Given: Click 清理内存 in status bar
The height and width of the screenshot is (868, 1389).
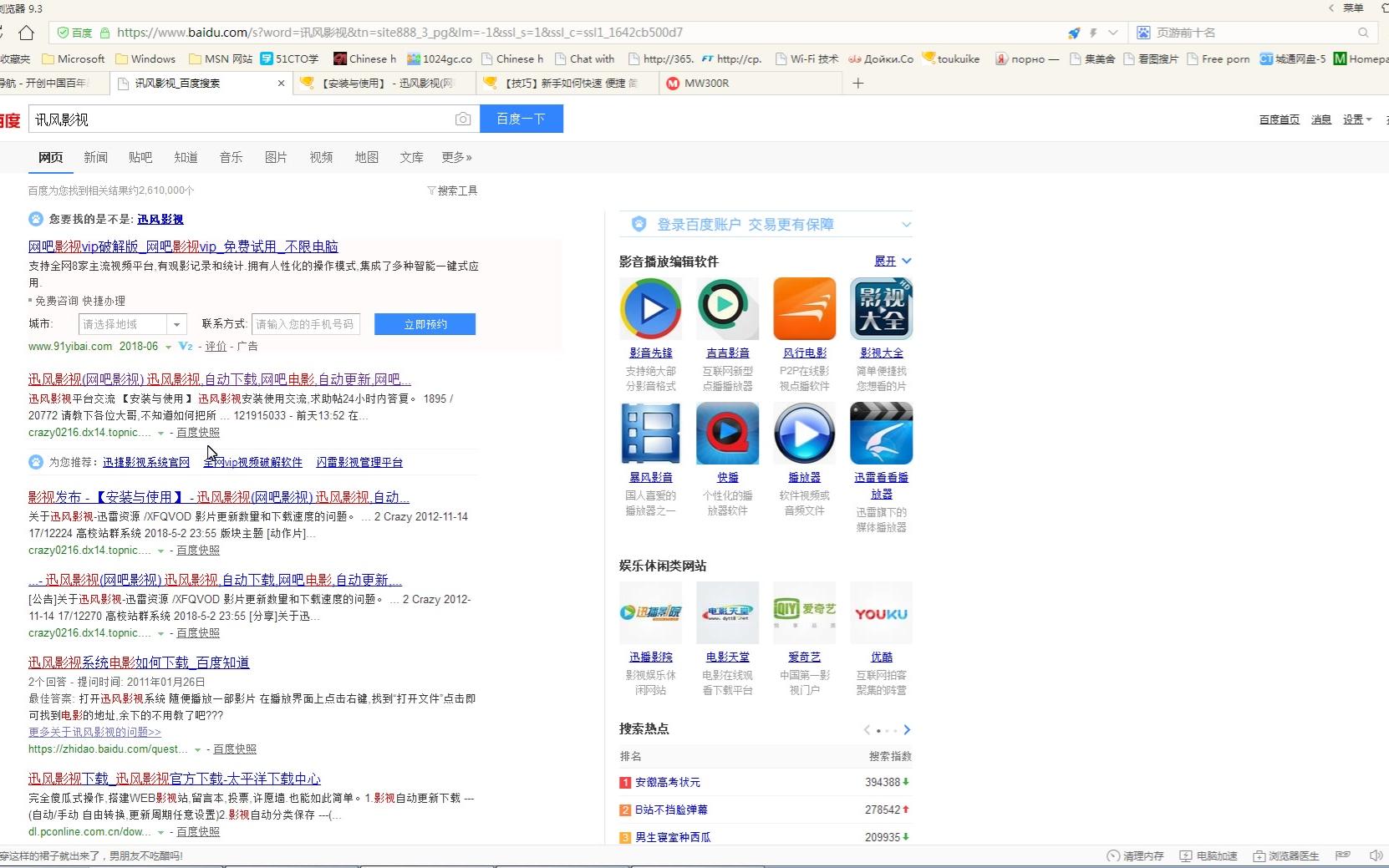Looking at the screenshot, I should [1135, 855].
